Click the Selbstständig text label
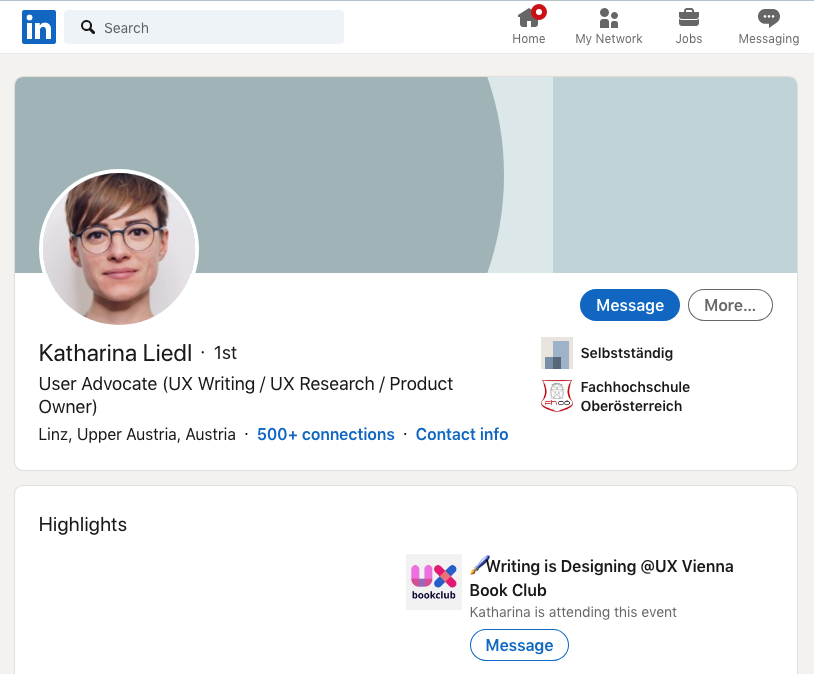The image size is (814, 674). click(x=626, y=353)
